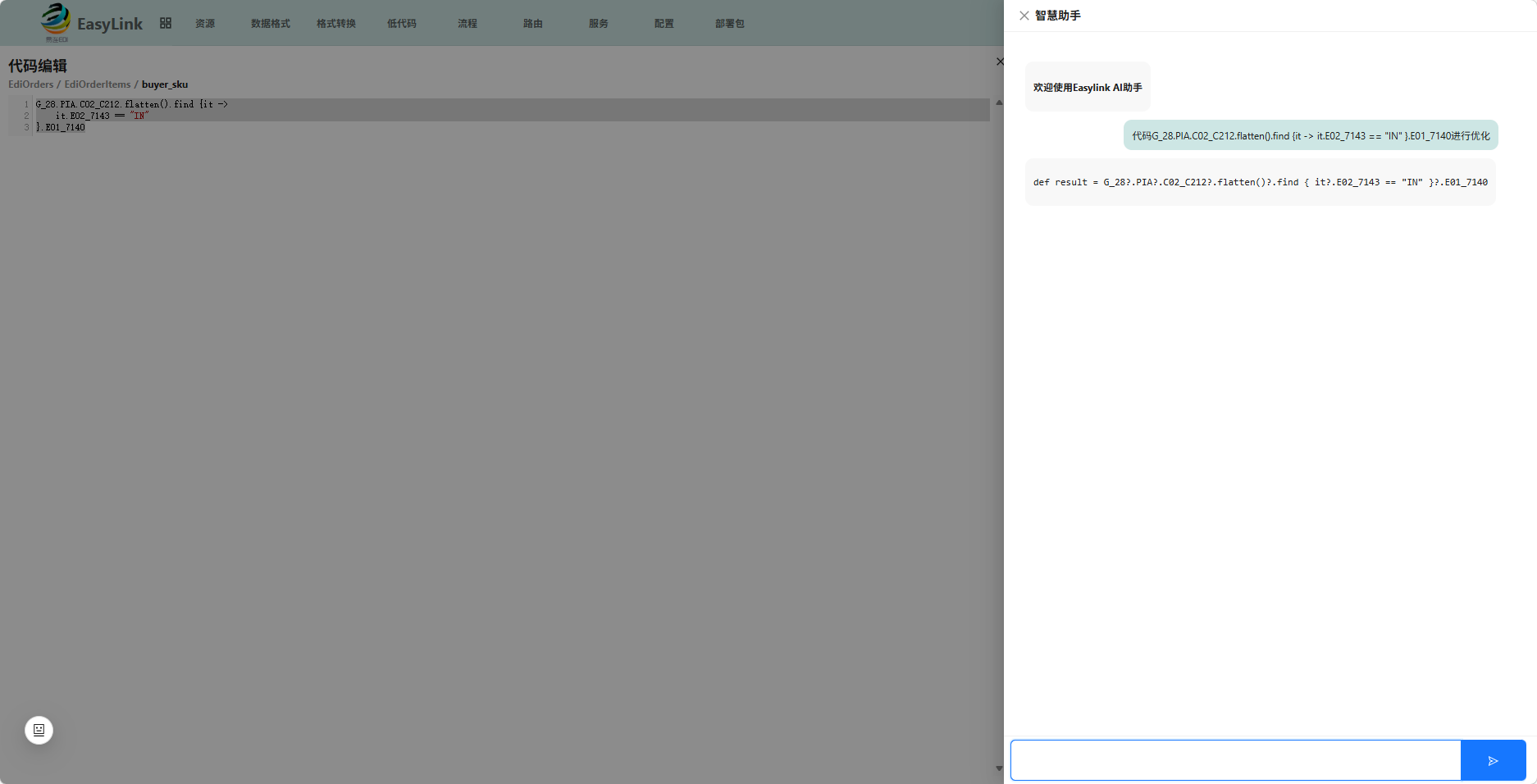
Task: Open the 流程 menu
Action: [x=467, y=24]
